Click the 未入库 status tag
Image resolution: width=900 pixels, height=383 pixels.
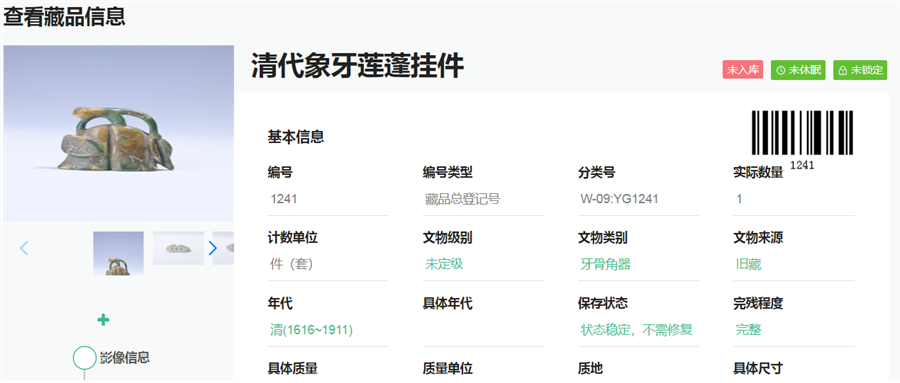[x=743, y=70]
